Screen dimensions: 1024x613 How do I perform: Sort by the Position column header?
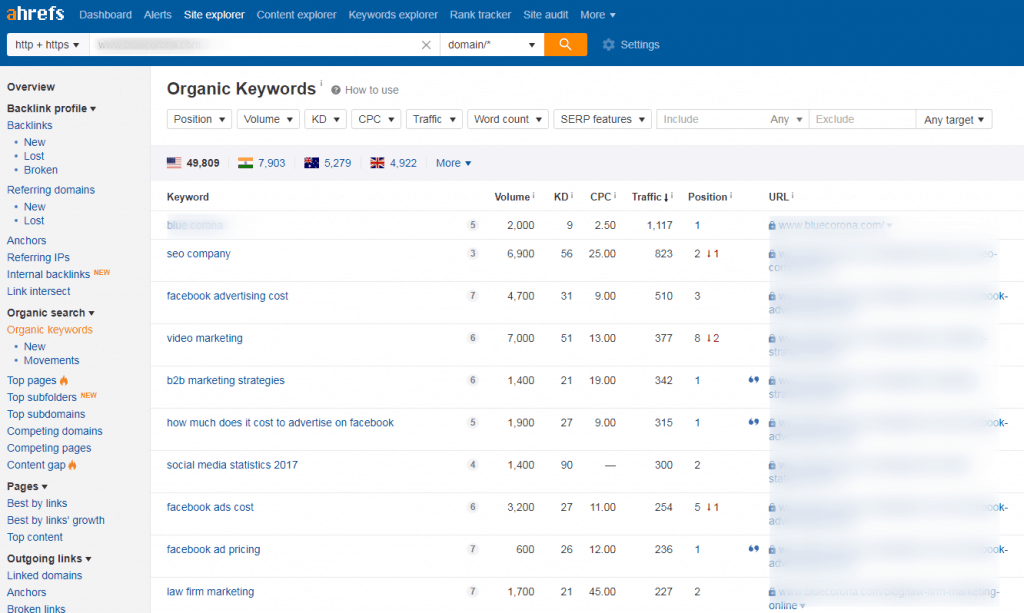(707, 196)
